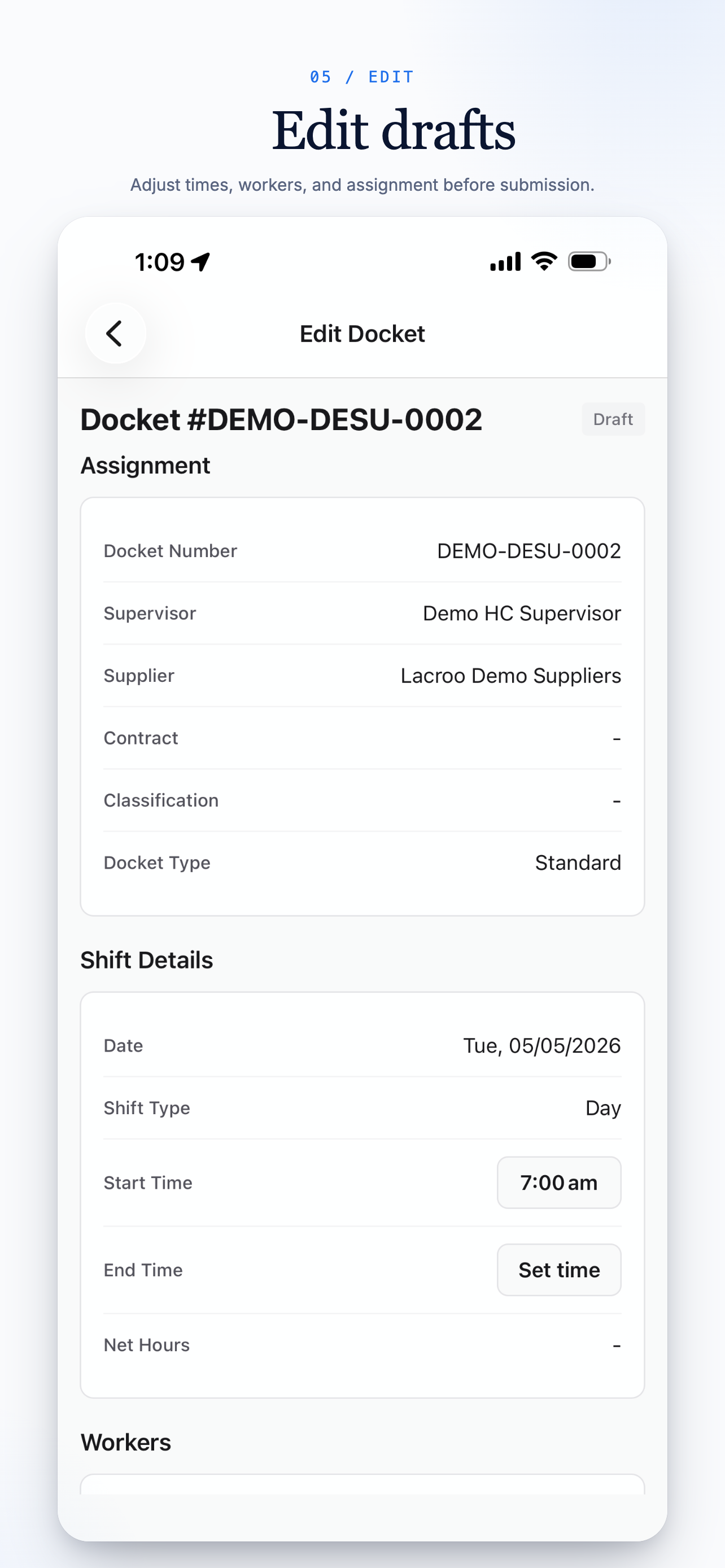Open the Start Time 7:00 am picker
725x1568 pixels.
559,1182
